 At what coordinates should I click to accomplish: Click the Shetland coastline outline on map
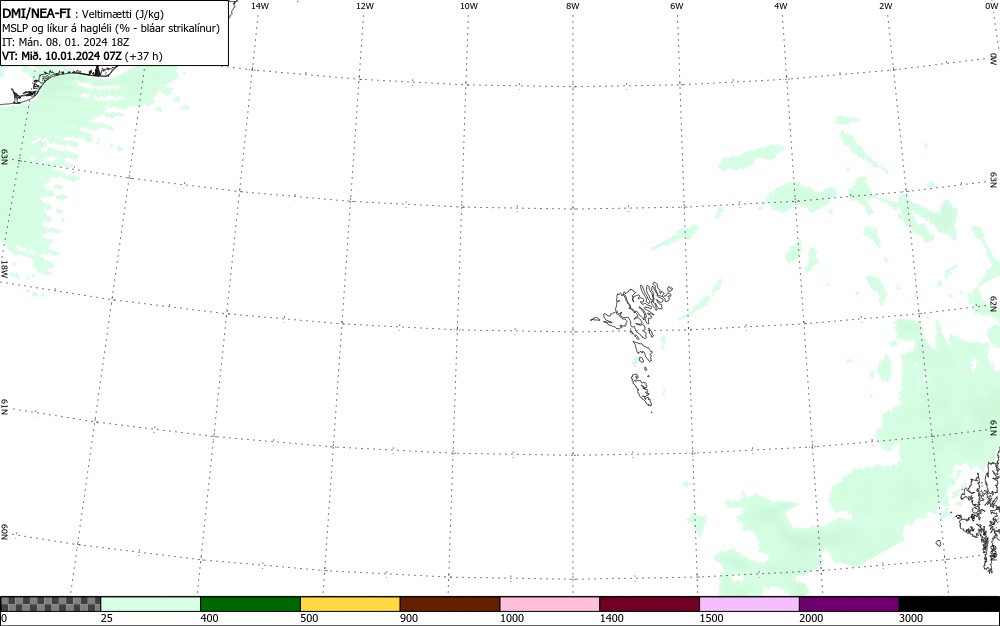[979, 510]
